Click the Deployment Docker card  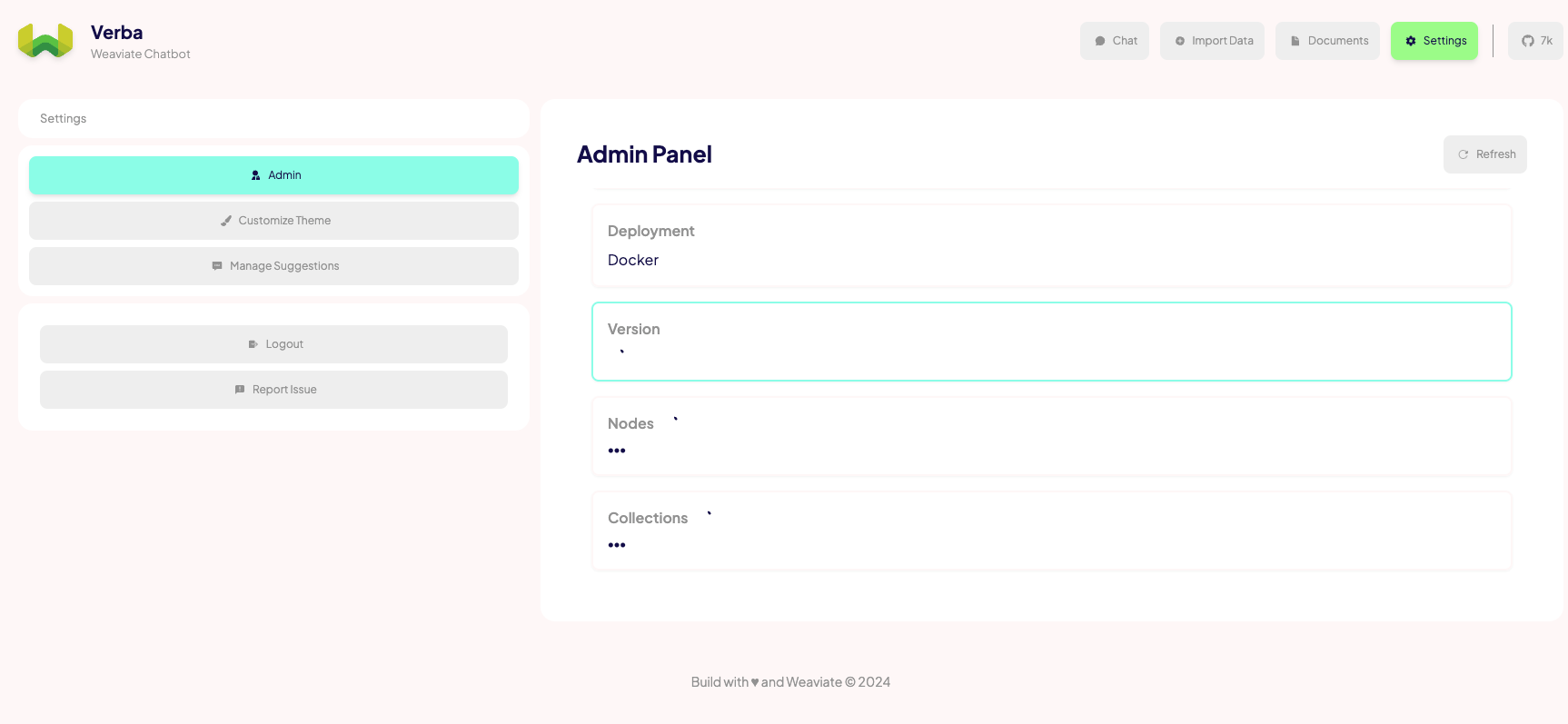point(1052,245)
